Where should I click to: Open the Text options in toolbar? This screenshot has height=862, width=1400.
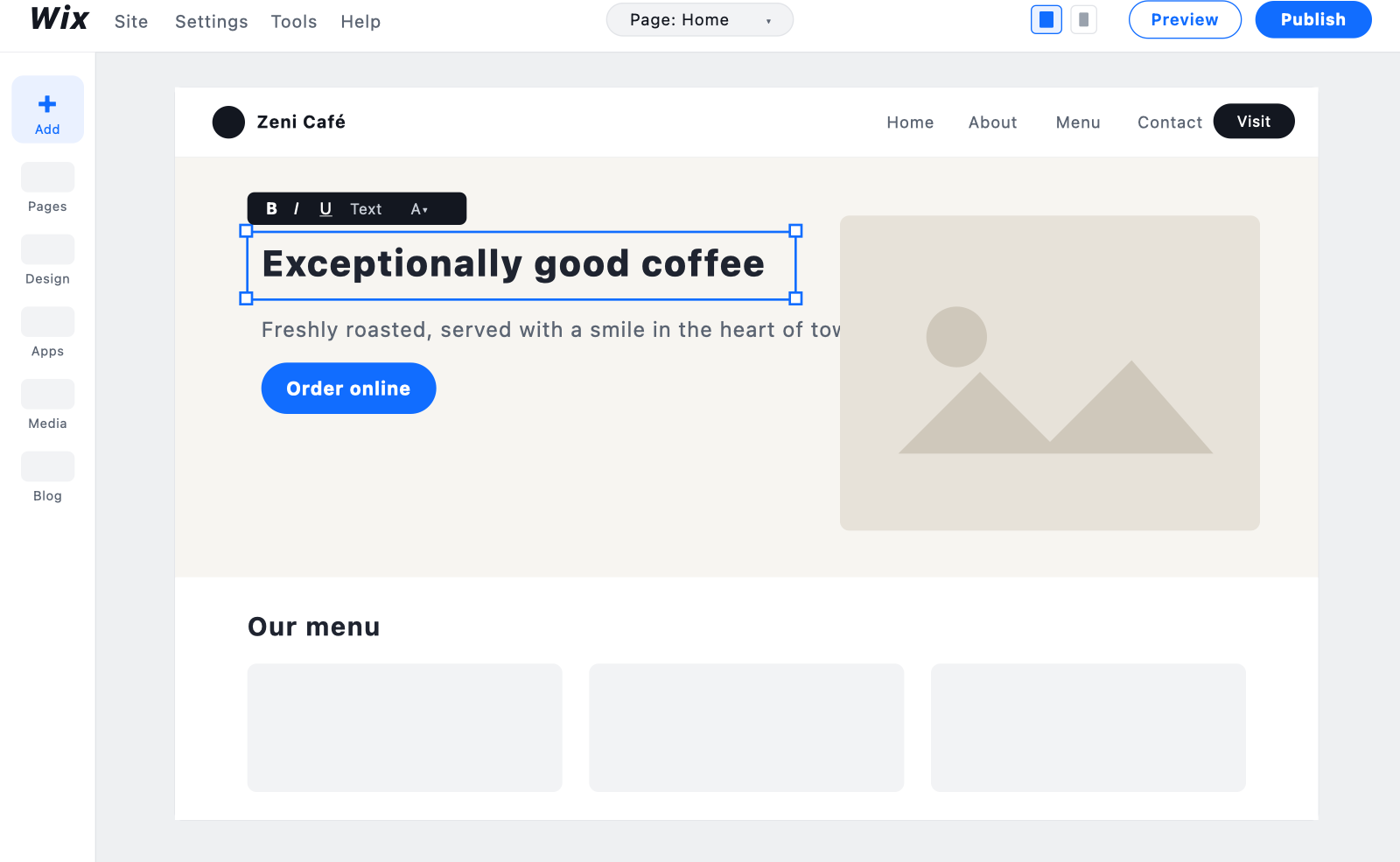[x=366, y=208]
